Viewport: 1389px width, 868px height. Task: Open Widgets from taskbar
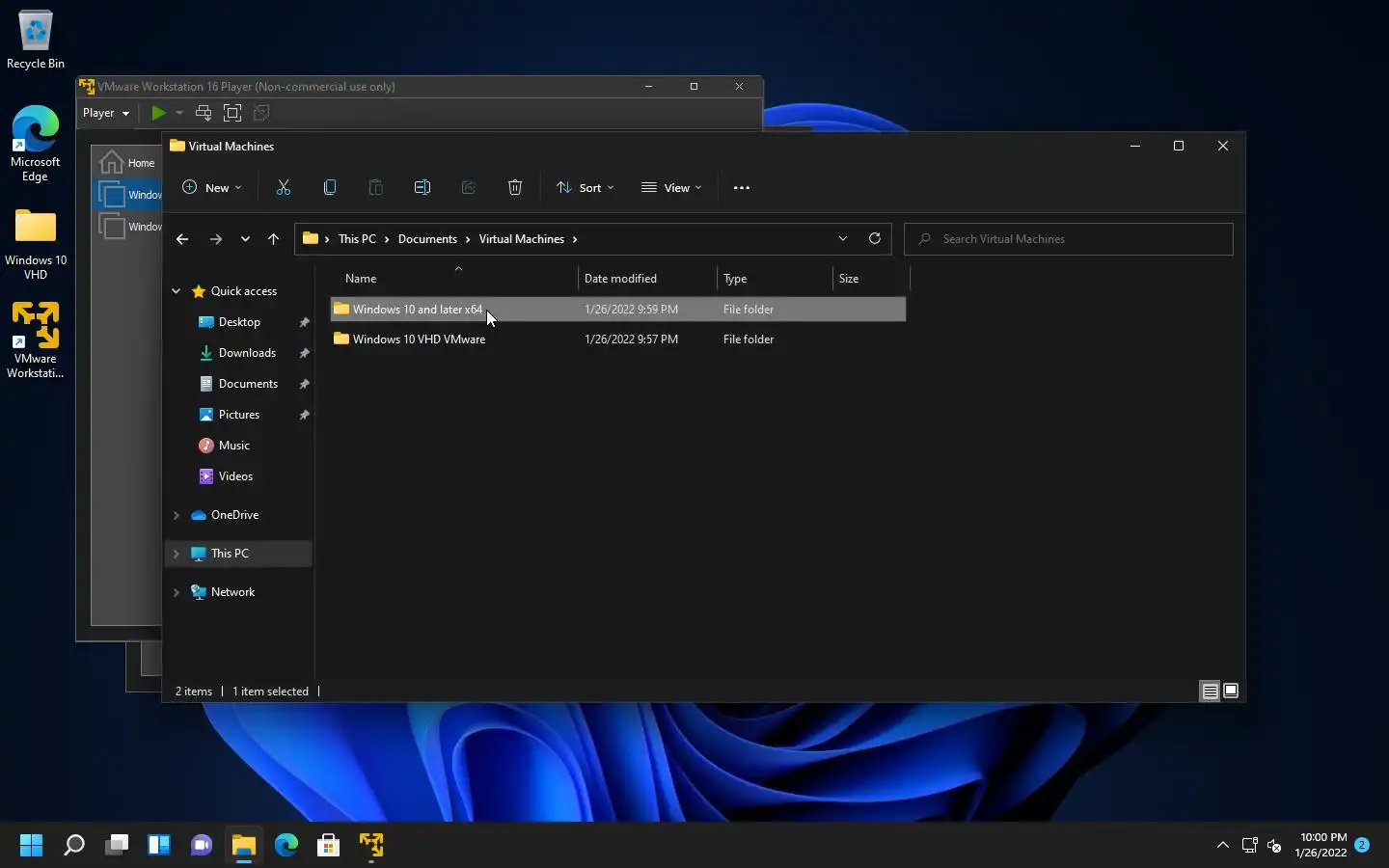click(x=159, y=846)
